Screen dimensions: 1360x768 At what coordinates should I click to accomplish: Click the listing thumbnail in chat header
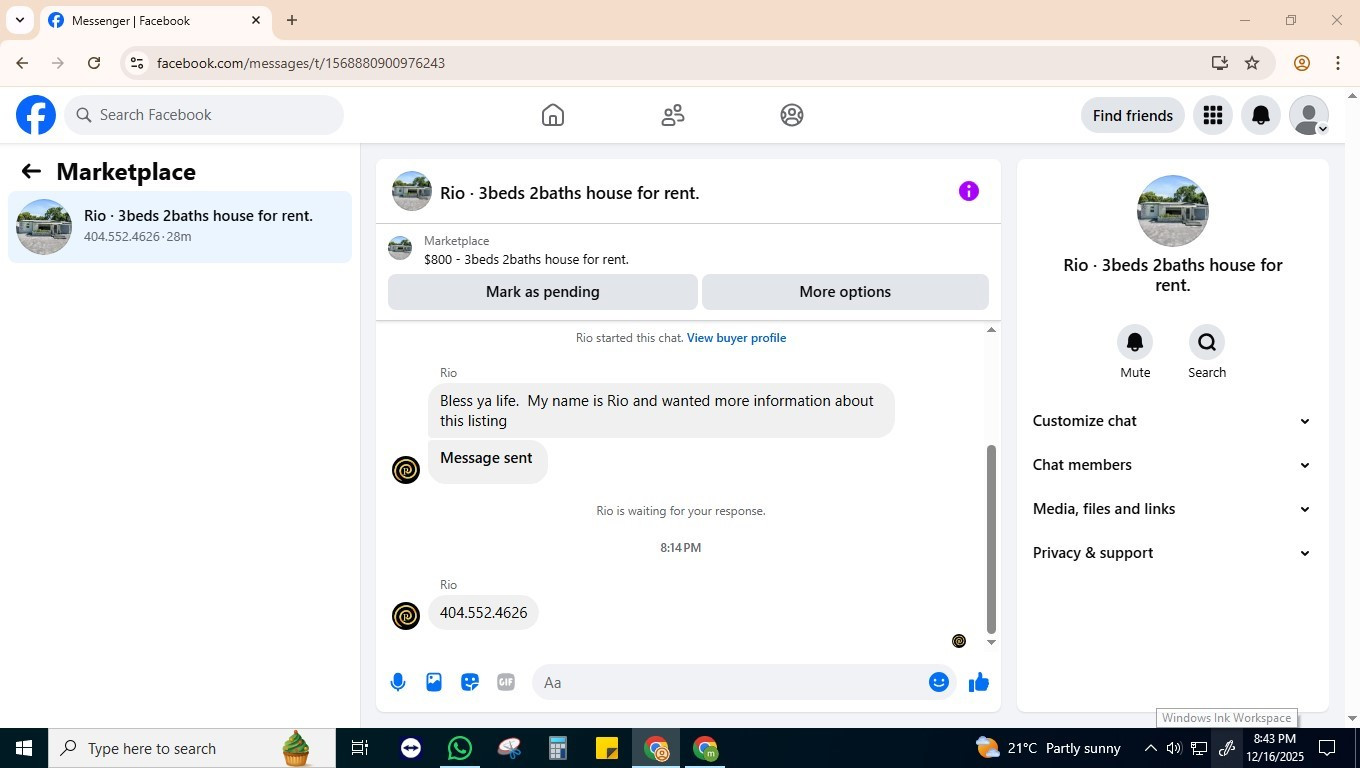tap(411, 191)
